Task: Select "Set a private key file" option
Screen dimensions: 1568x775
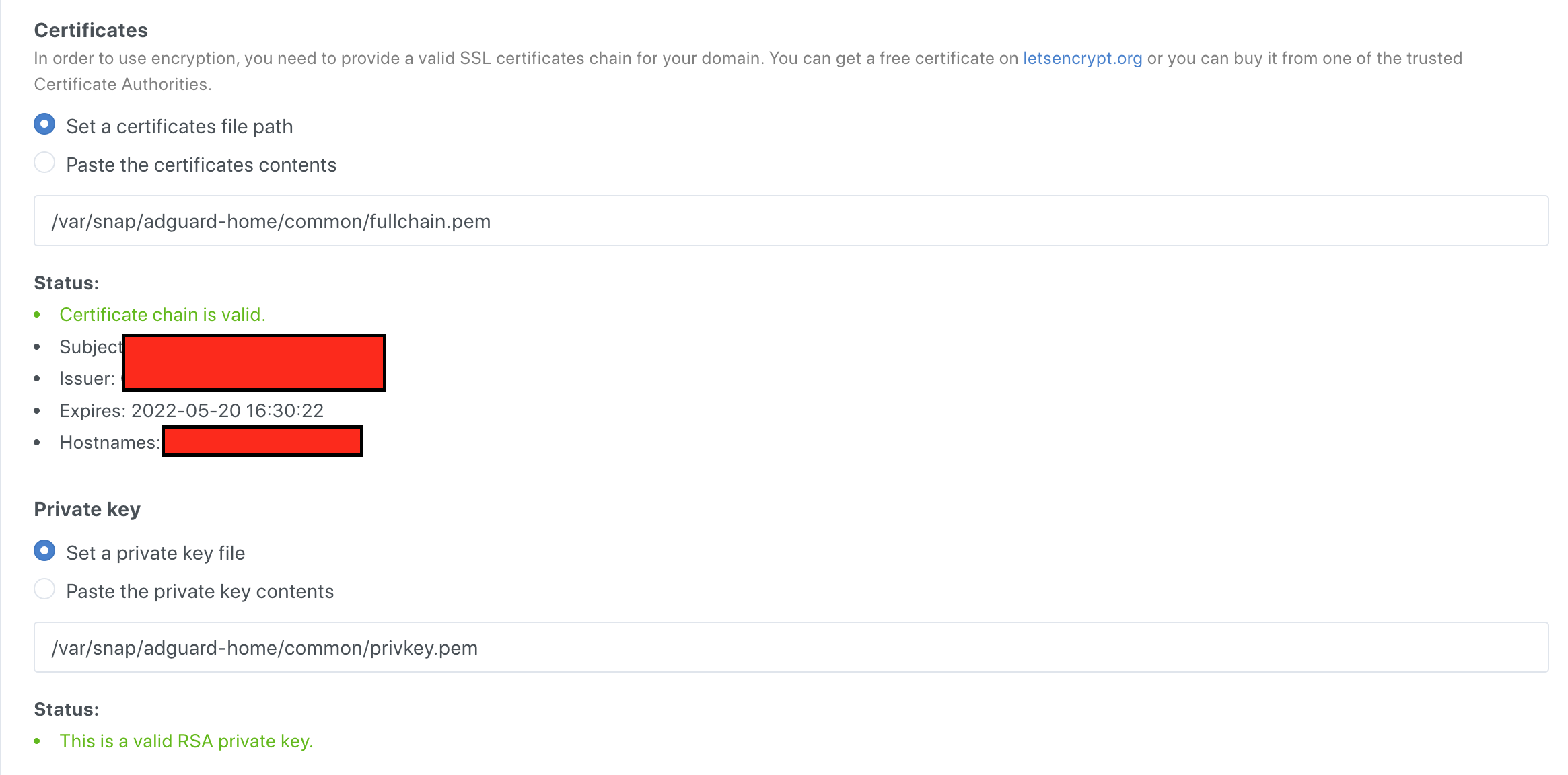Action: coord(44,550)
